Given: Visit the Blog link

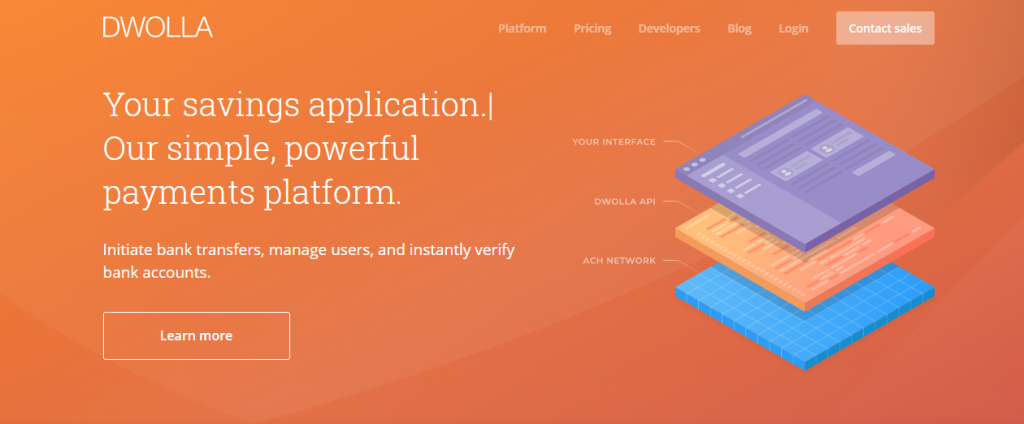Looking at the screenshot, I should pyautogui.click(x=739, y=29).
